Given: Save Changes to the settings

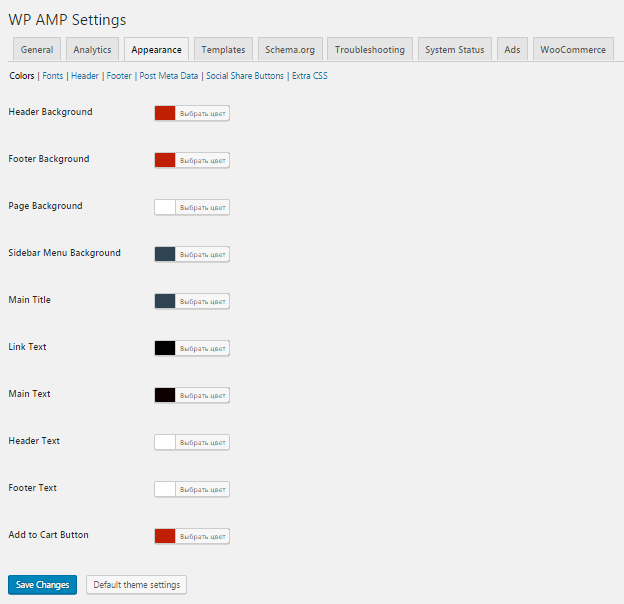Looking at the screenshot, I should 43,585.
